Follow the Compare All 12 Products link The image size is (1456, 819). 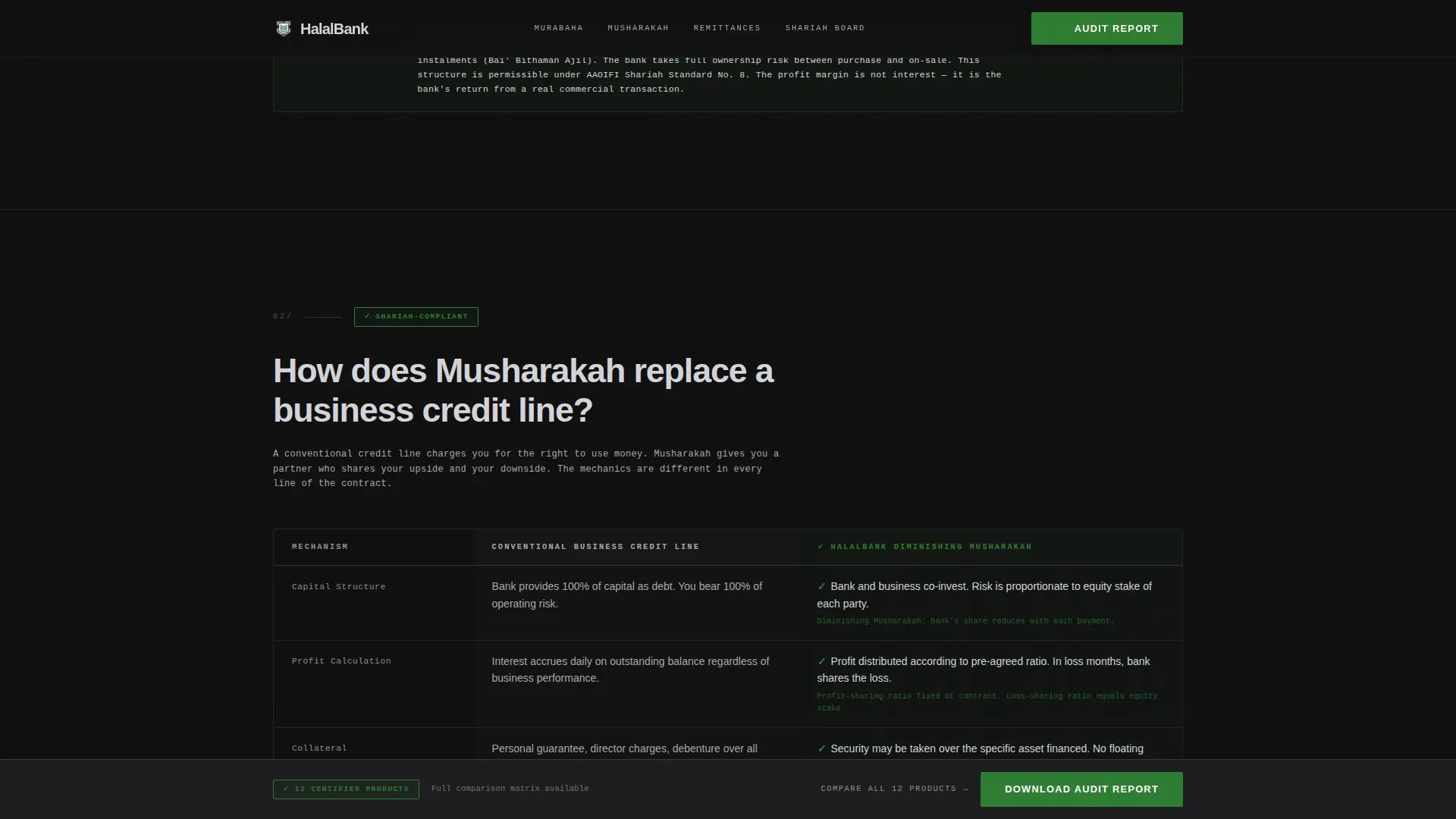pyautogui.click(x=894, y=789)
